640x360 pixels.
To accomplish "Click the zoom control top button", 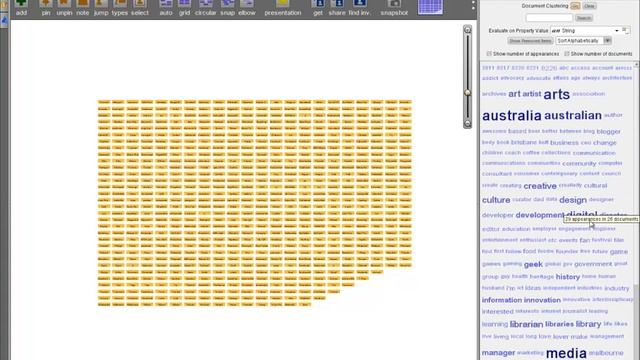I will point(468,30).
